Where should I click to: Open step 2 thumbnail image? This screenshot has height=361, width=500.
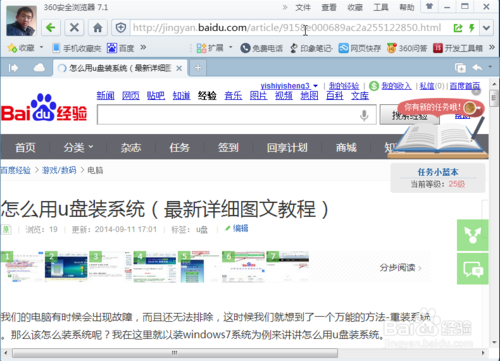tap(66, 267)
